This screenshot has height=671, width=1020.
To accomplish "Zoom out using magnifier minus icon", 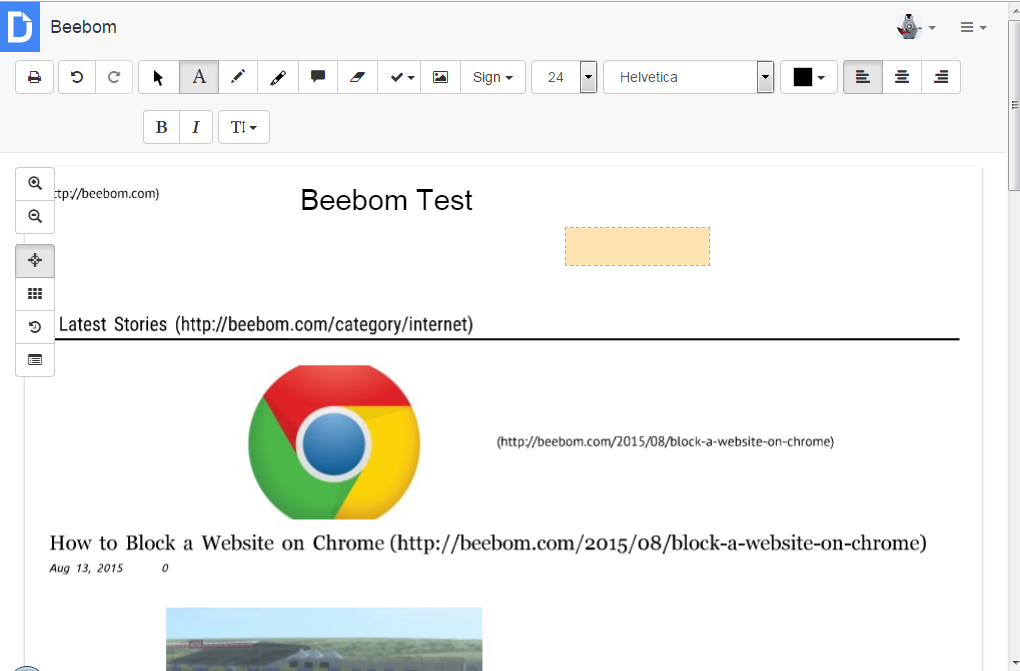I will pos(35,216).
